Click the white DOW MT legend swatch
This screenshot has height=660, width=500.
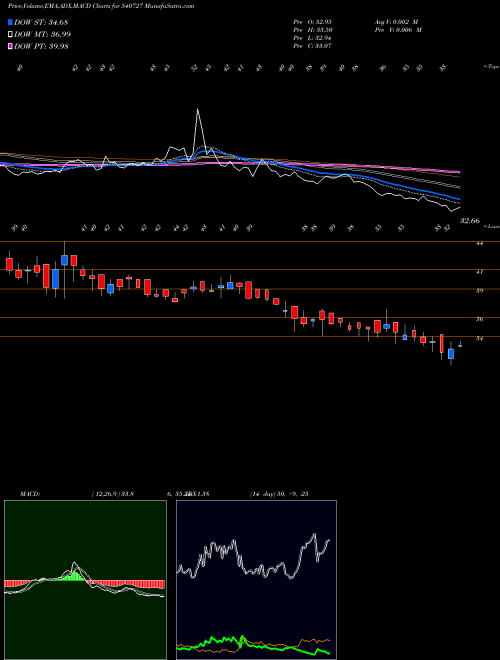[11, 35]
